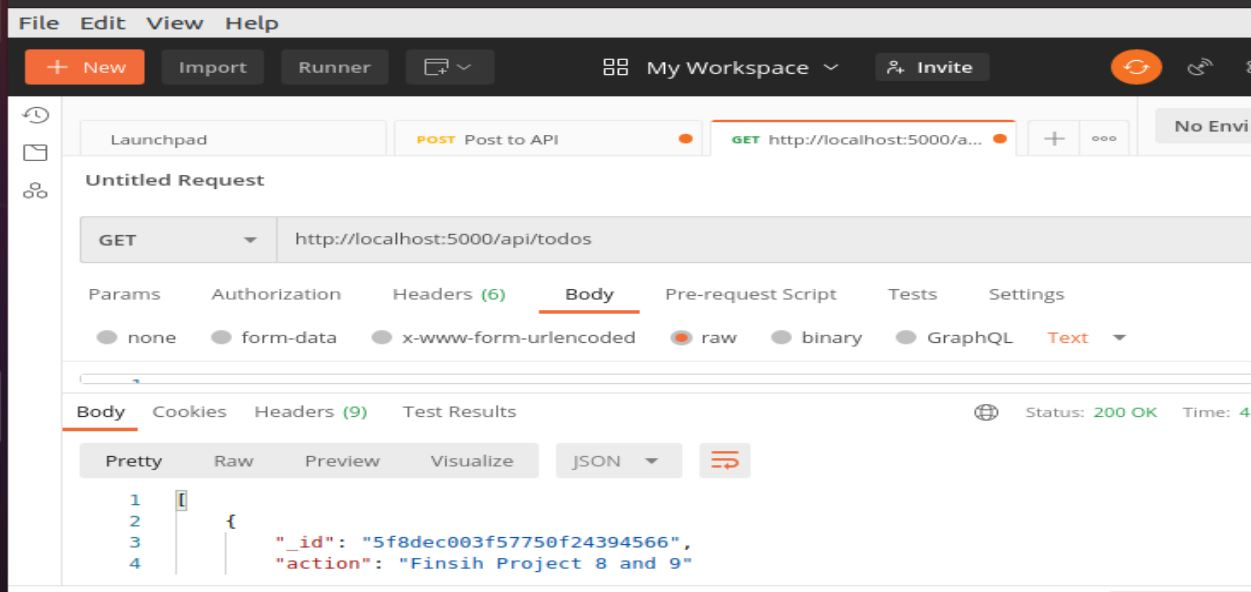Select the GET localhost:5000 request tab

[x=863, y=139]
